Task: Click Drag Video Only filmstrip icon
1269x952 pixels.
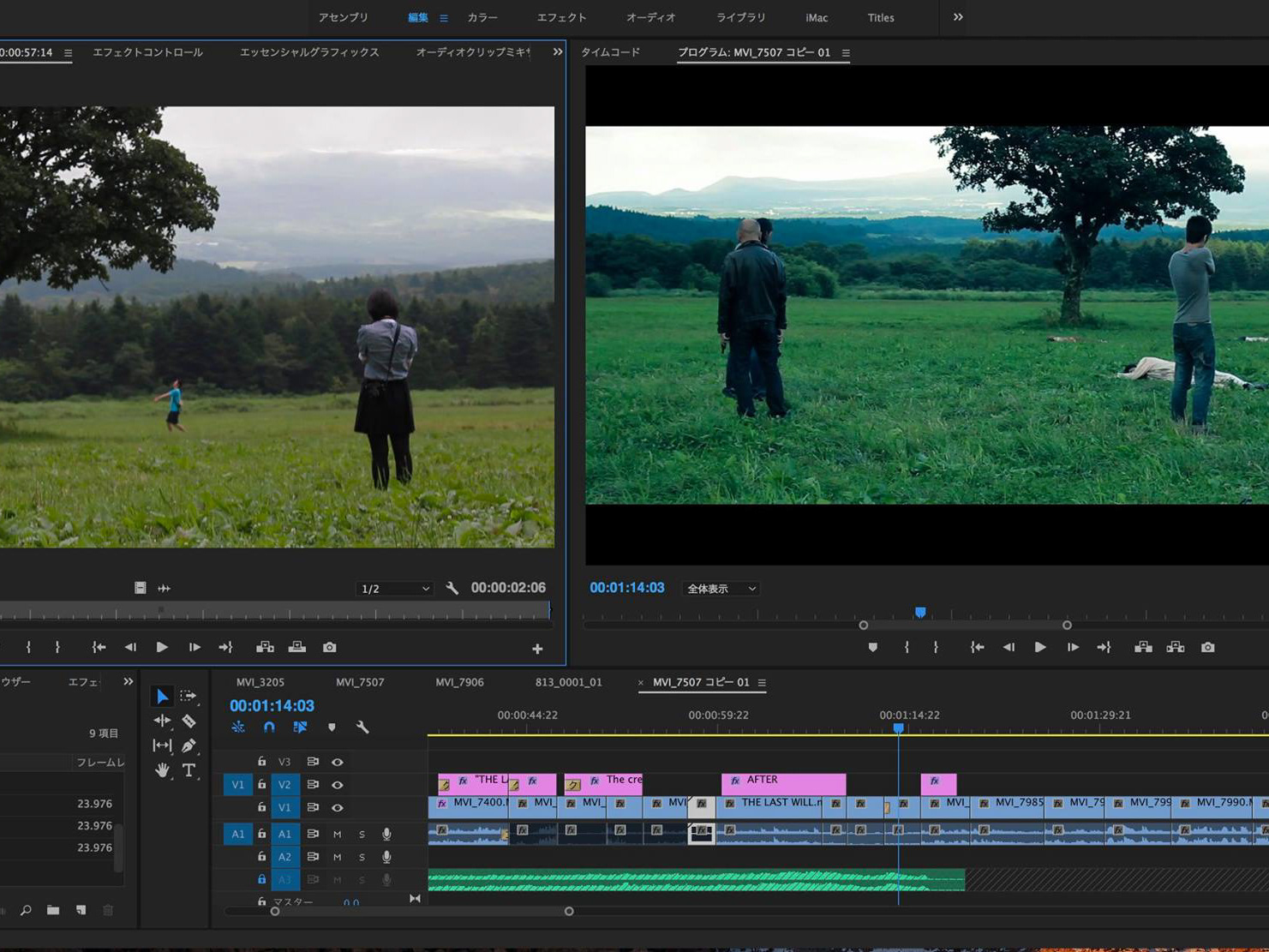Action: (140, 588)
